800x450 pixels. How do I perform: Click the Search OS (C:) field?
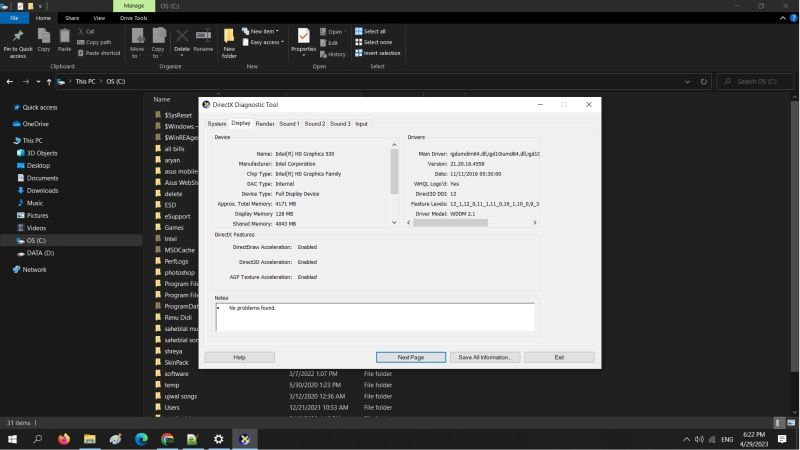pos(756,82)
